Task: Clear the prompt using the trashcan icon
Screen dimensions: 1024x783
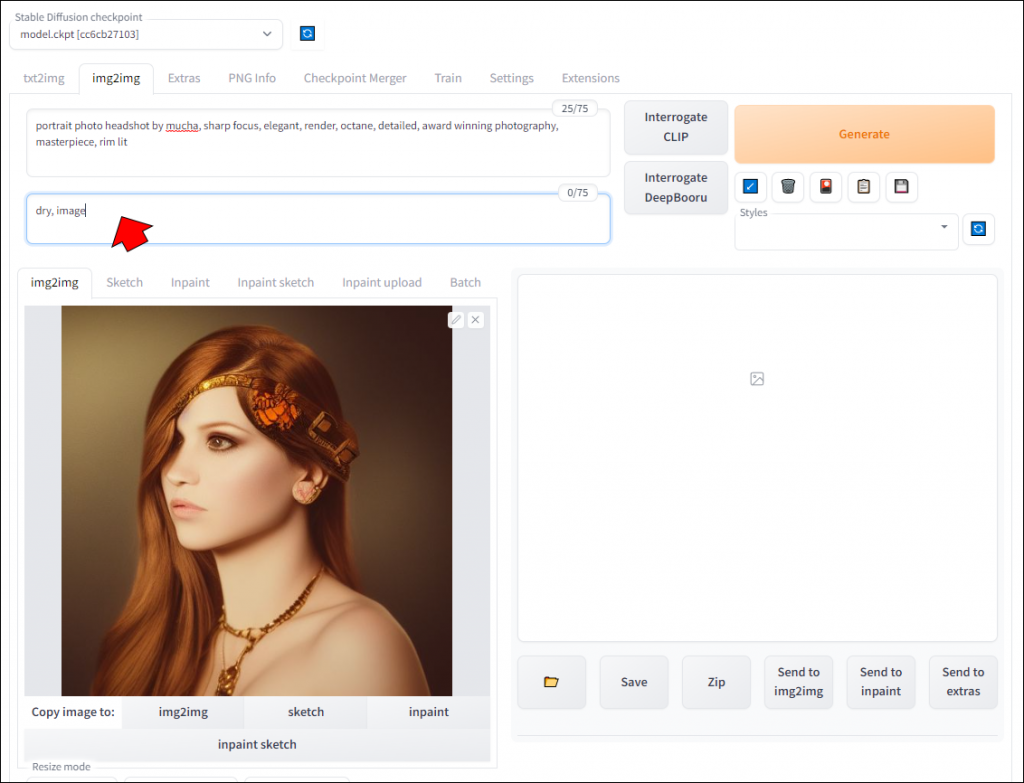Action: pos(787,187)
